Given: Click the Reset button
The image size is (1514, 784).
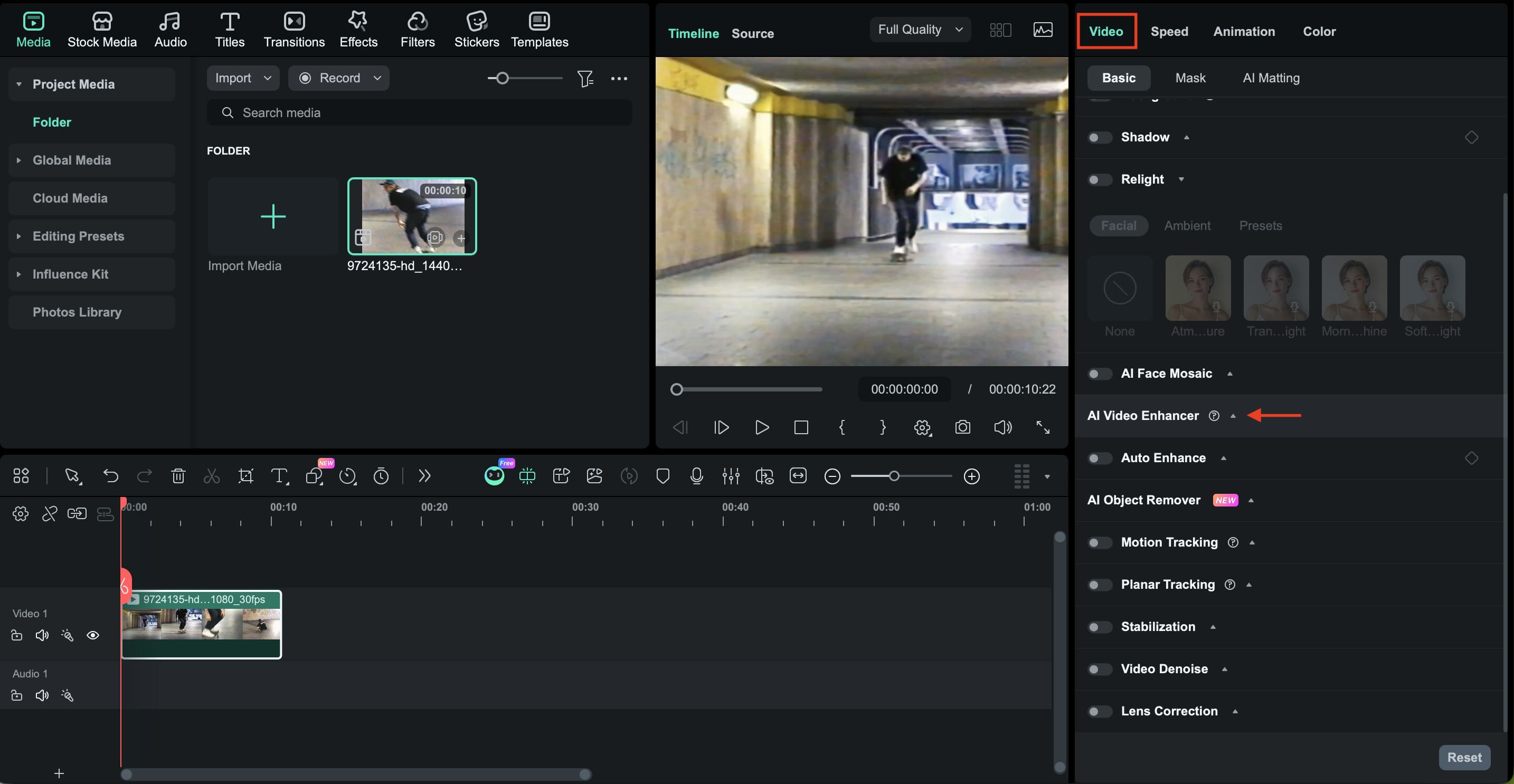Looking at the screenshot, I should tap(1464, 757).
